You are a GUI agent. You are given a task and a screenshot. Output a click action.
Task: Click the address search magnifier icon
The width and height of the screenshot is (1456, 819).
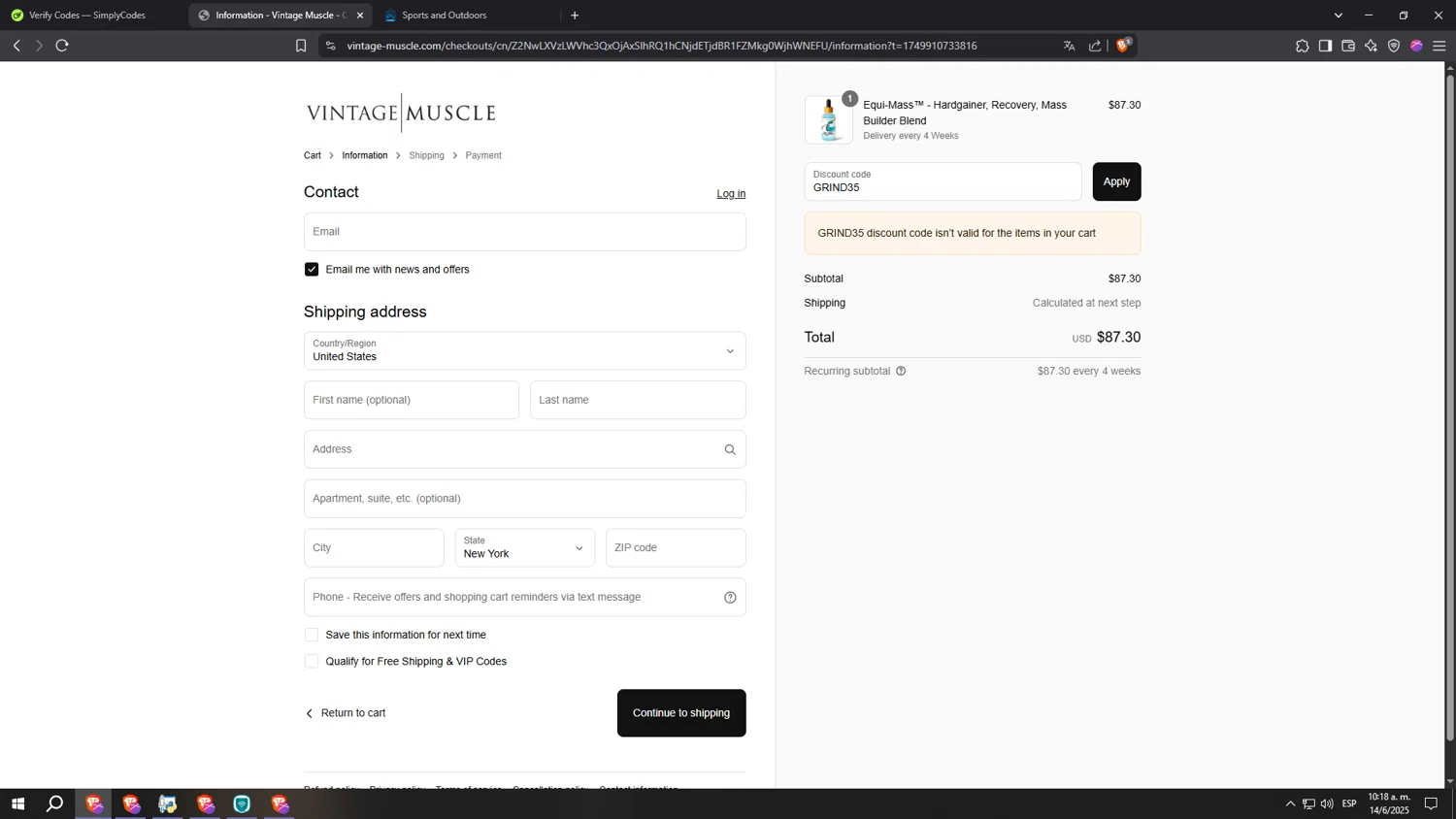(x=730, y=449)
